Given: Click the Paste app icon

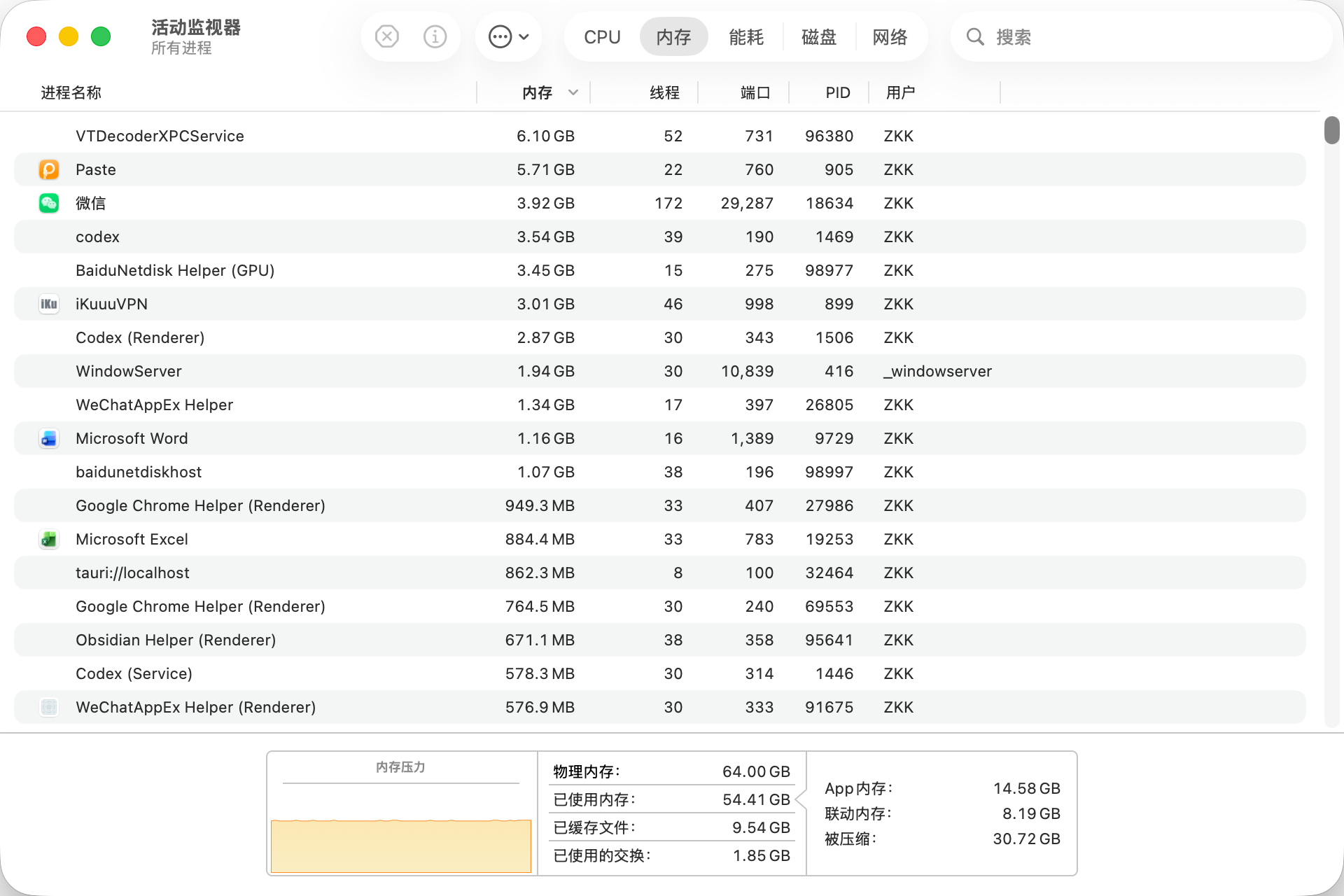Looking at the screenshot, I should [x=49, y=169].
